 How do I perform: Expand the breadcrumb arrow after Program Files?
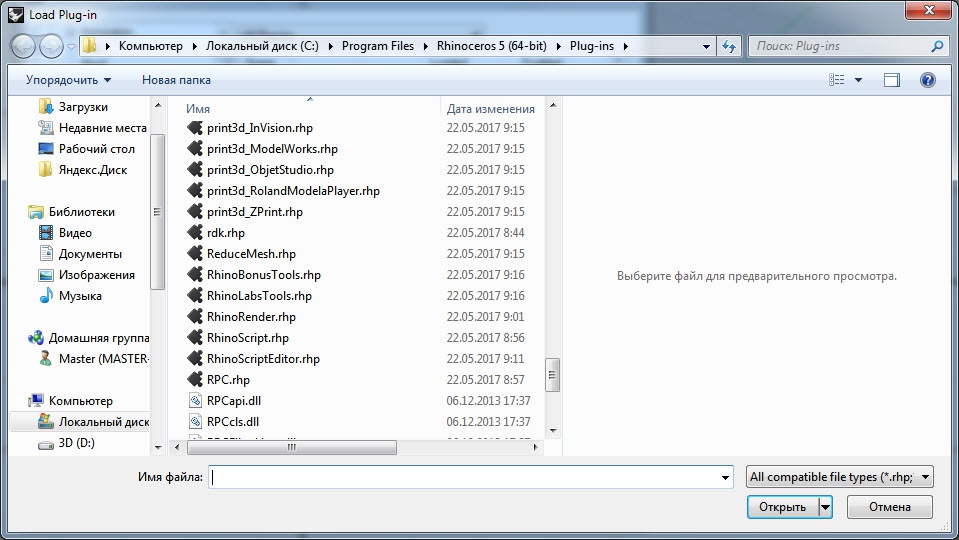(x=426, y=46)
